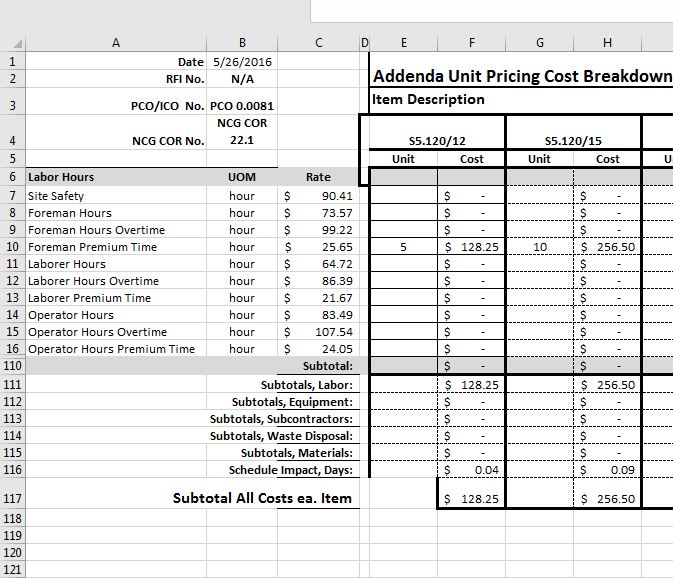Viewport: 673px width, 578px height.
Task: Click the Operator Hours Overtime rate 107.54
Action: pos(318,332)
